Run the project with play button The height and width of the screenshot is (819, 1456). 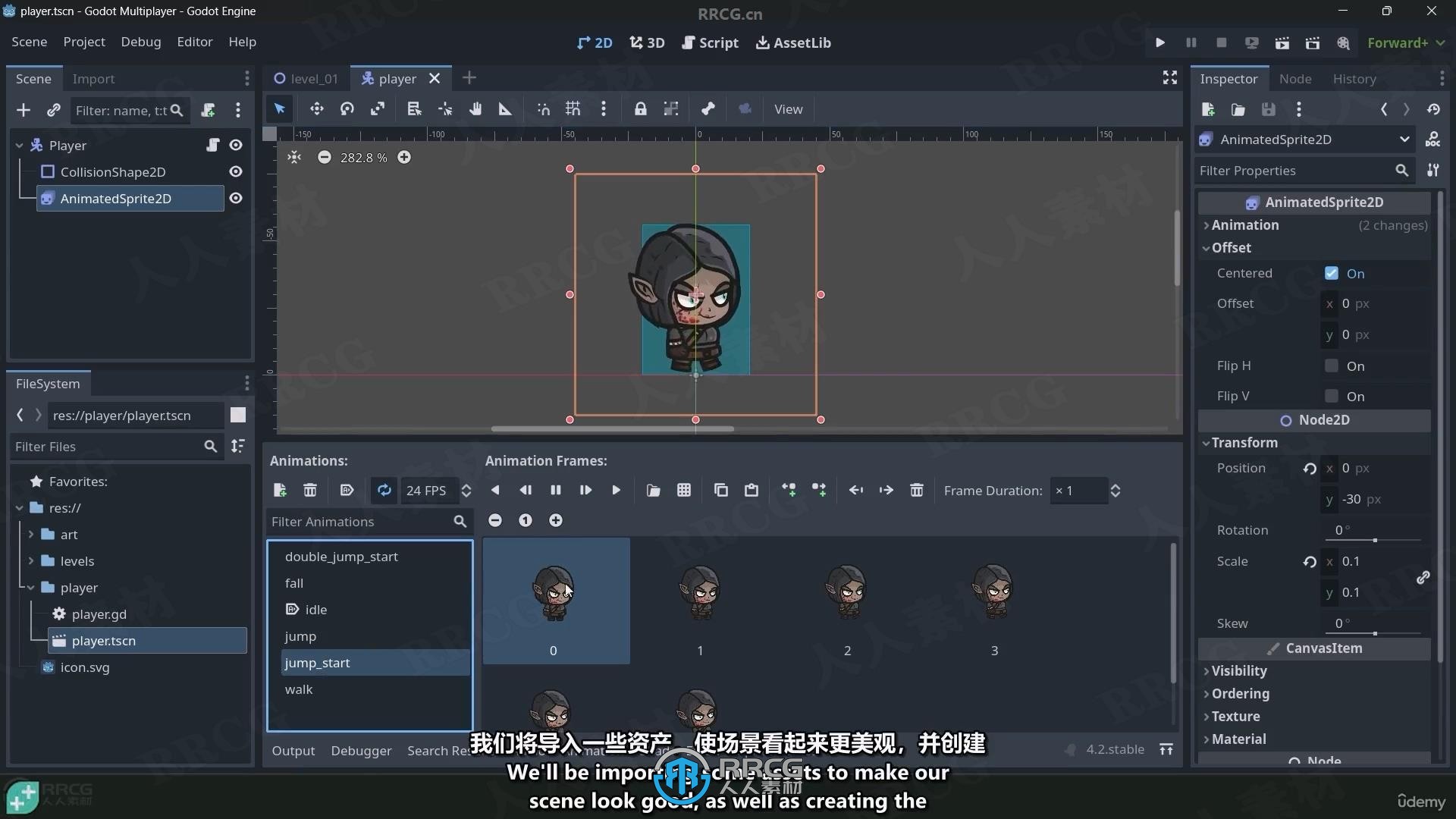pos(1160,42)
